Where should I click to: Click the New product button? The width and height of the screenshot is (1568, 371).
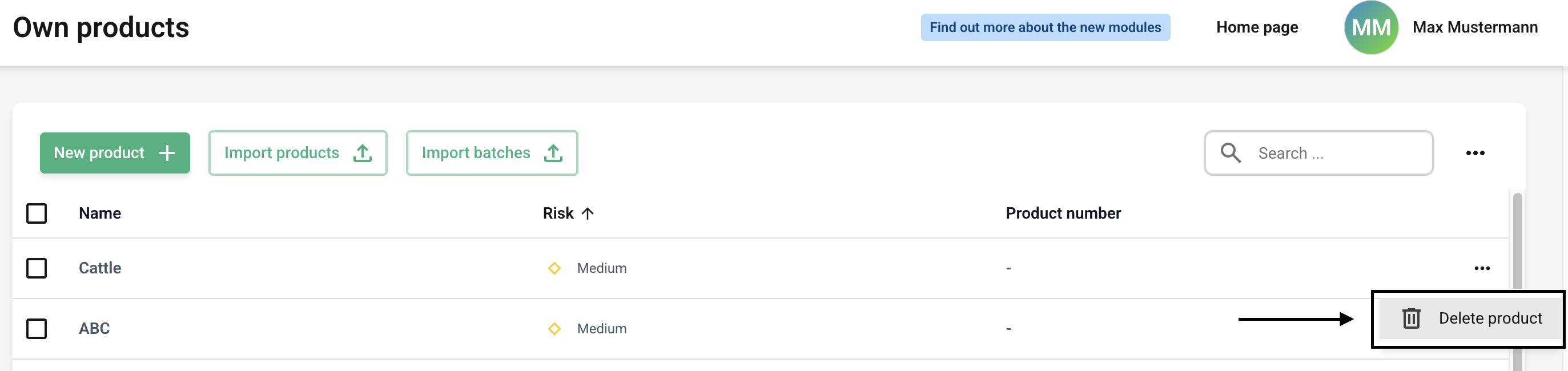tap(100, 152)
